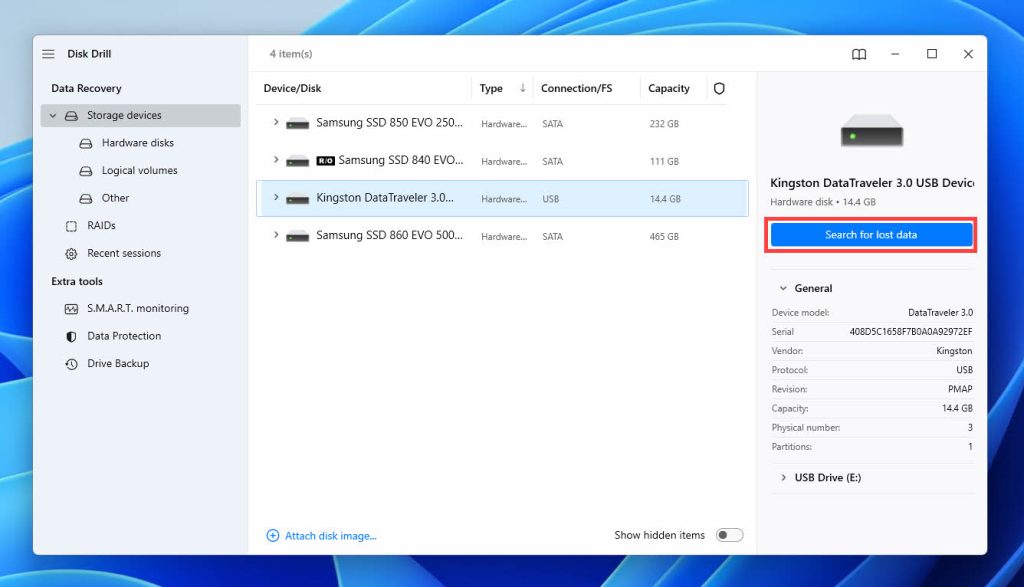The width and height of the screenshot is (1024, 587).
Task: Open the help book icon in title bar
Action: click(x=859, y=54)
